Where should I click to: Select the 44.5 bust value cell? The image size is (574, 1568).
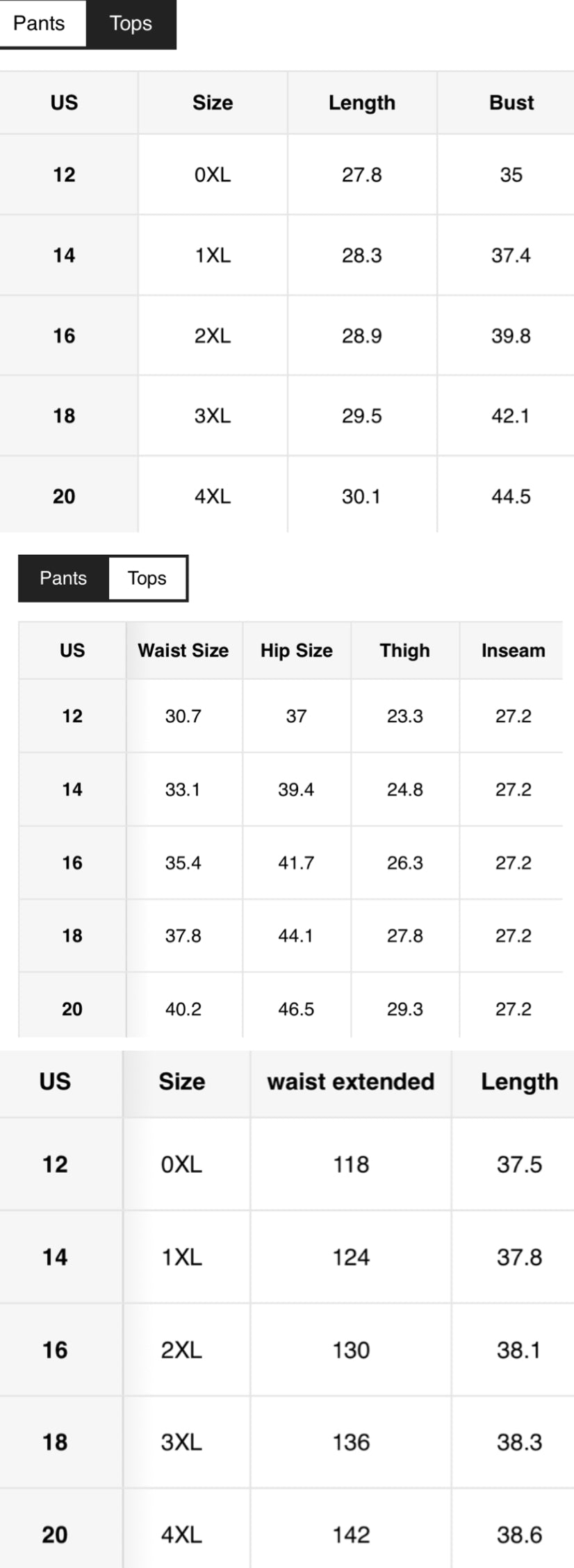pos(511,497)
